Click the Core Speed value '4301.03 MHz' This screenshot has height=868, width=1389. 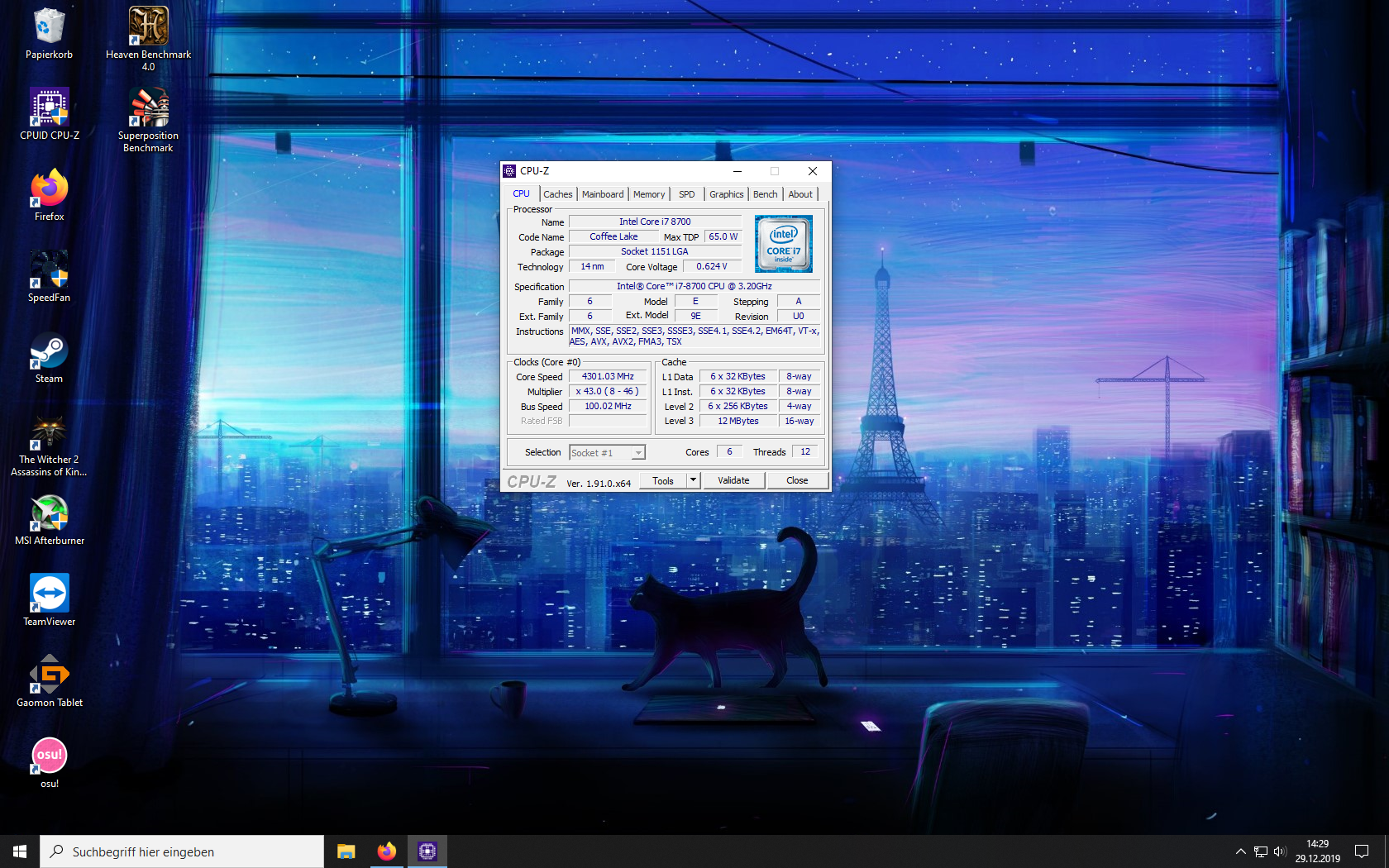coord(608,376)
